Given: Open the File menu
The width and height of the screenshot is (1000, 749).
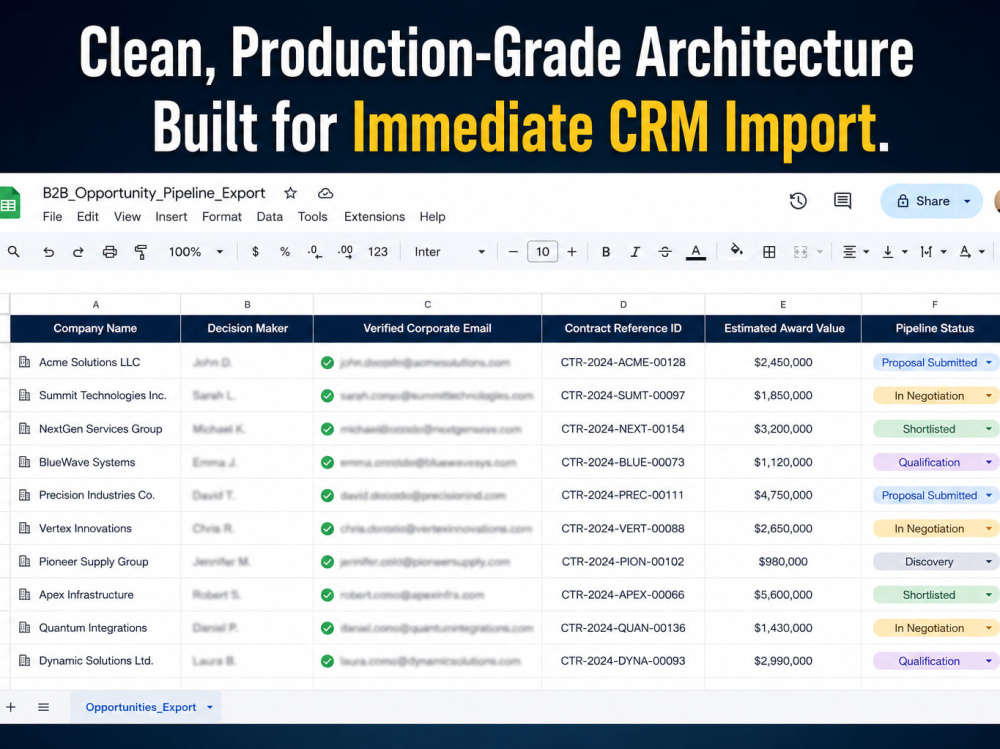Looking at the screenshot, I should click(x=52, y=217).
